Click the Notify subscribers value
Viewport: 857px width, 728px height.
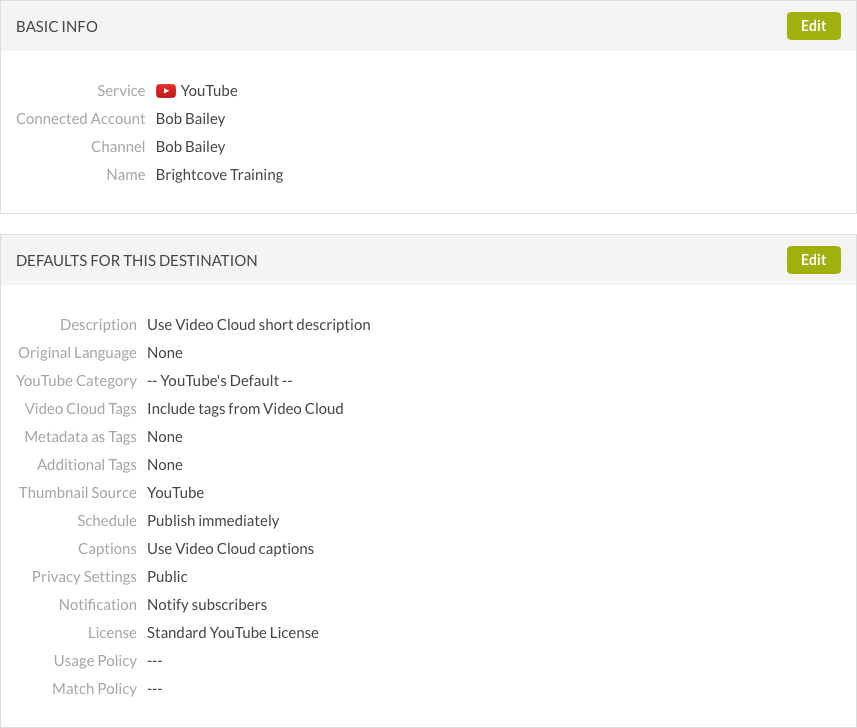pyautogui.click(x=207, y=605)
